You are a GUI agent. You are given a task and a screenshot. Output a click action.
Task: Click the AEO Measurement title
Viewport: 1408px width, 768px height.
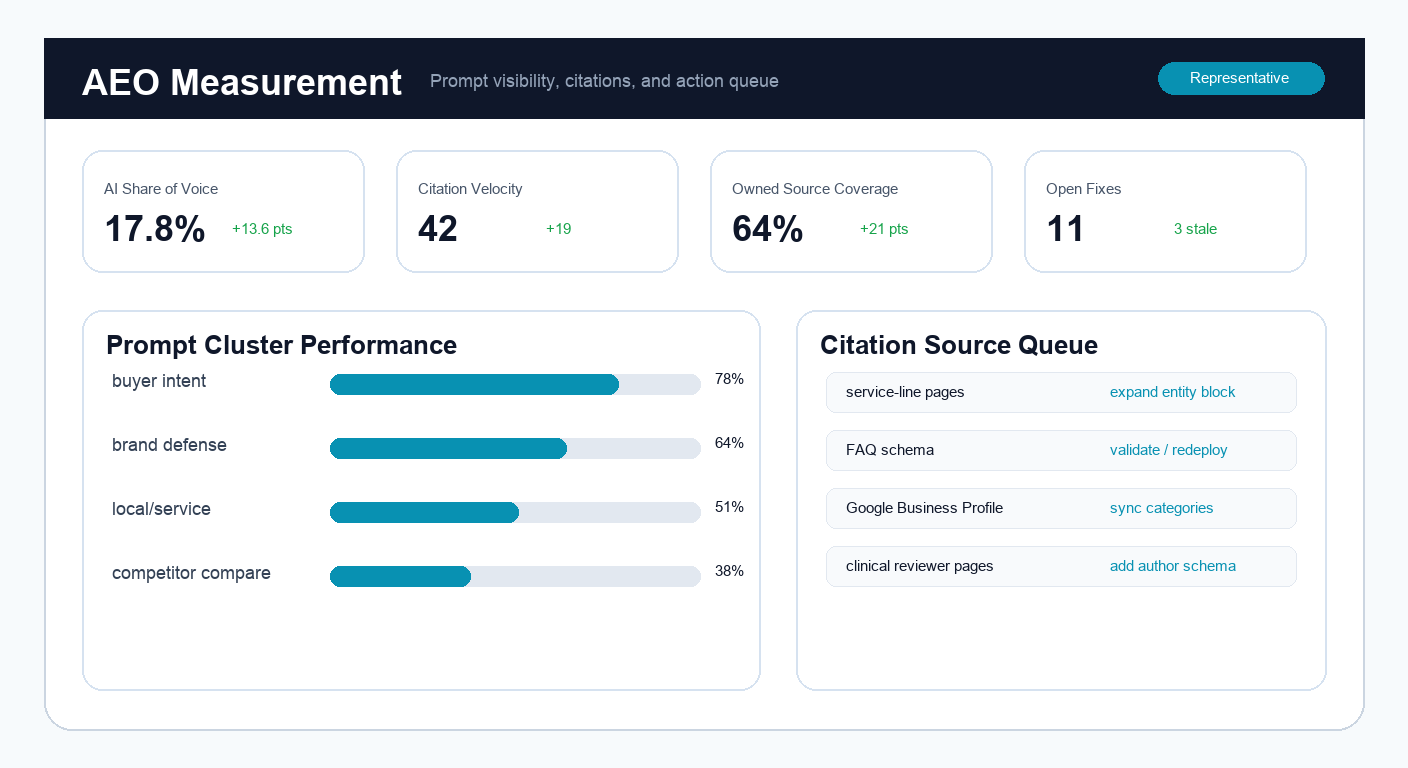(241, 82)
